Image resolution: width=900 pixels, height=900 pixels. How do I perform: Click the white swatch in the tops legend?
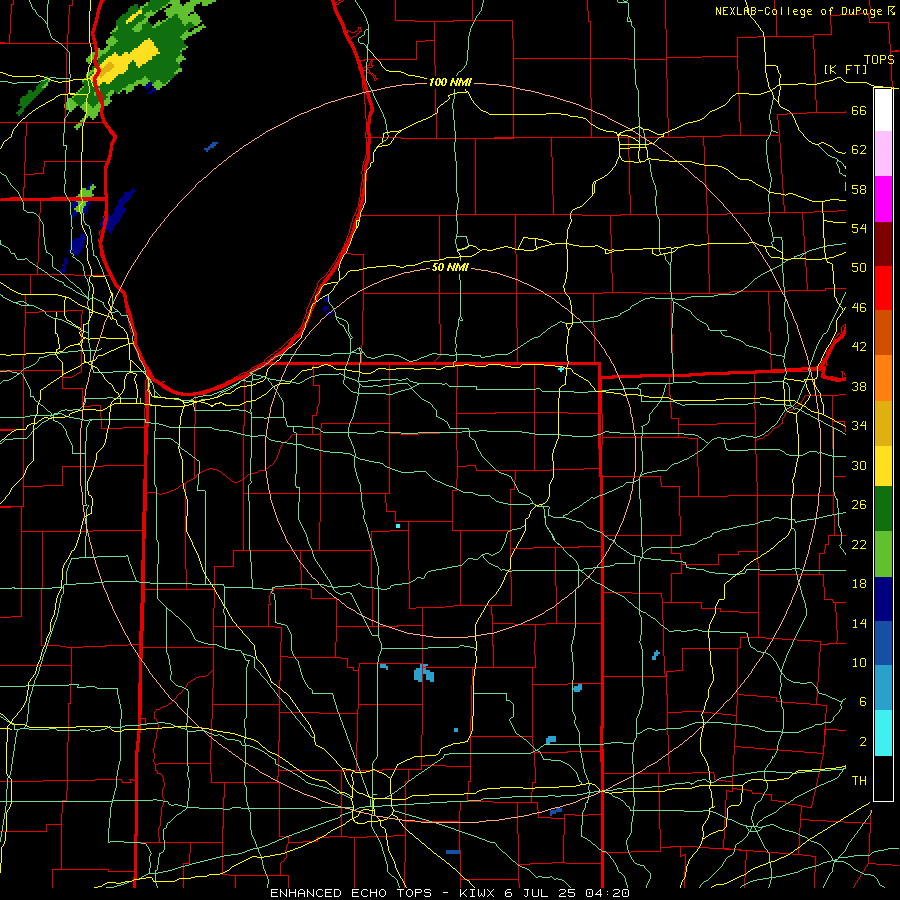(883, 110)
